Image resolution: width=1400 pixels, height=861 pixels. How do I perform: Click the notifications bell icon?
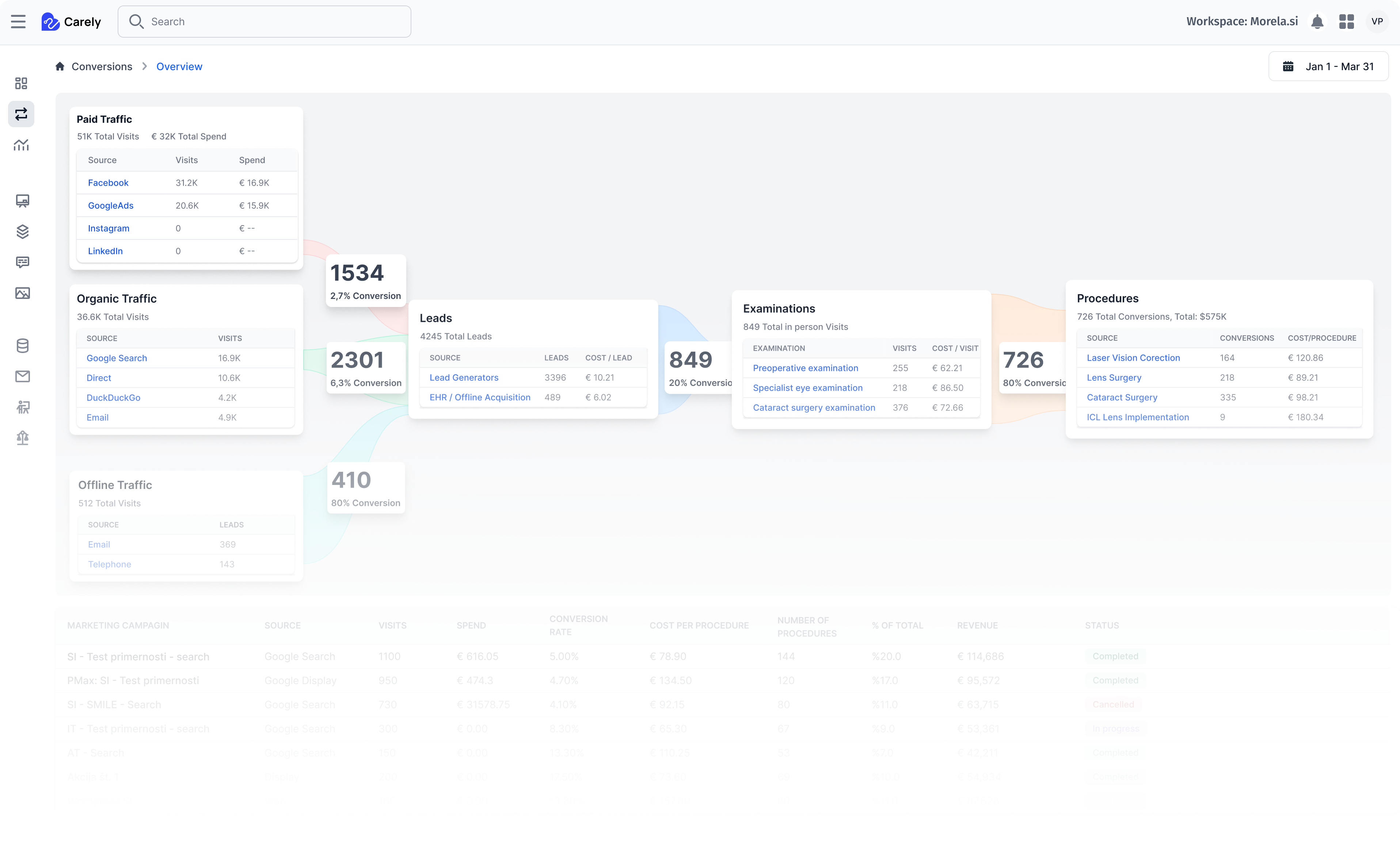1317,22
